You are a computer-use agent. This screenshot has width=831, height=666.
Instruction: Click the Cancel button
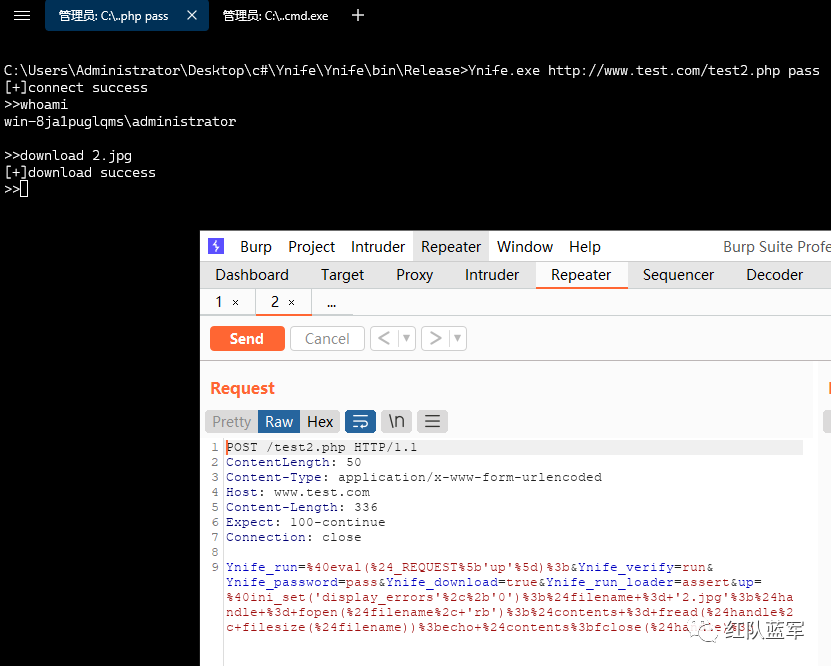pyautogui.click(x=327, y=339)
